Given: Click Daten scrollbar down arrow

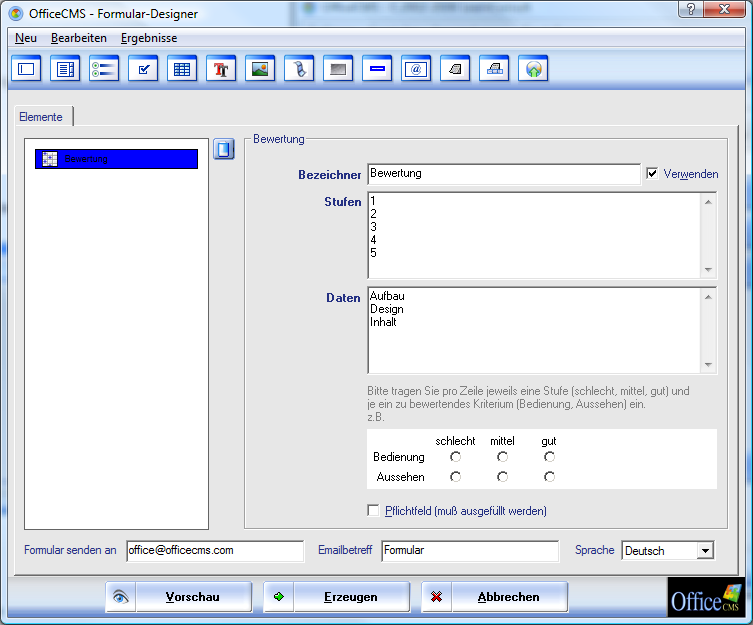Looking at the screenshot, I should (x=708, y=365).
